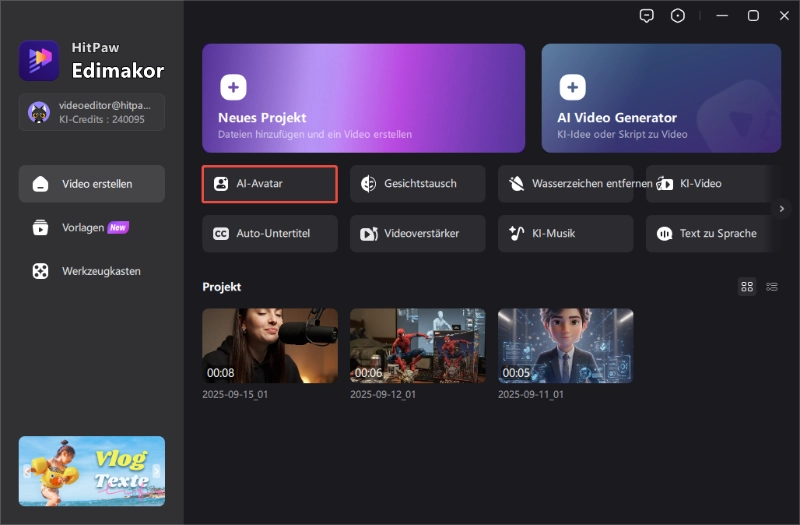800x525 pixels.
Task: Click the HitPaw Edimakor logo icon
Action: [39, 60]
